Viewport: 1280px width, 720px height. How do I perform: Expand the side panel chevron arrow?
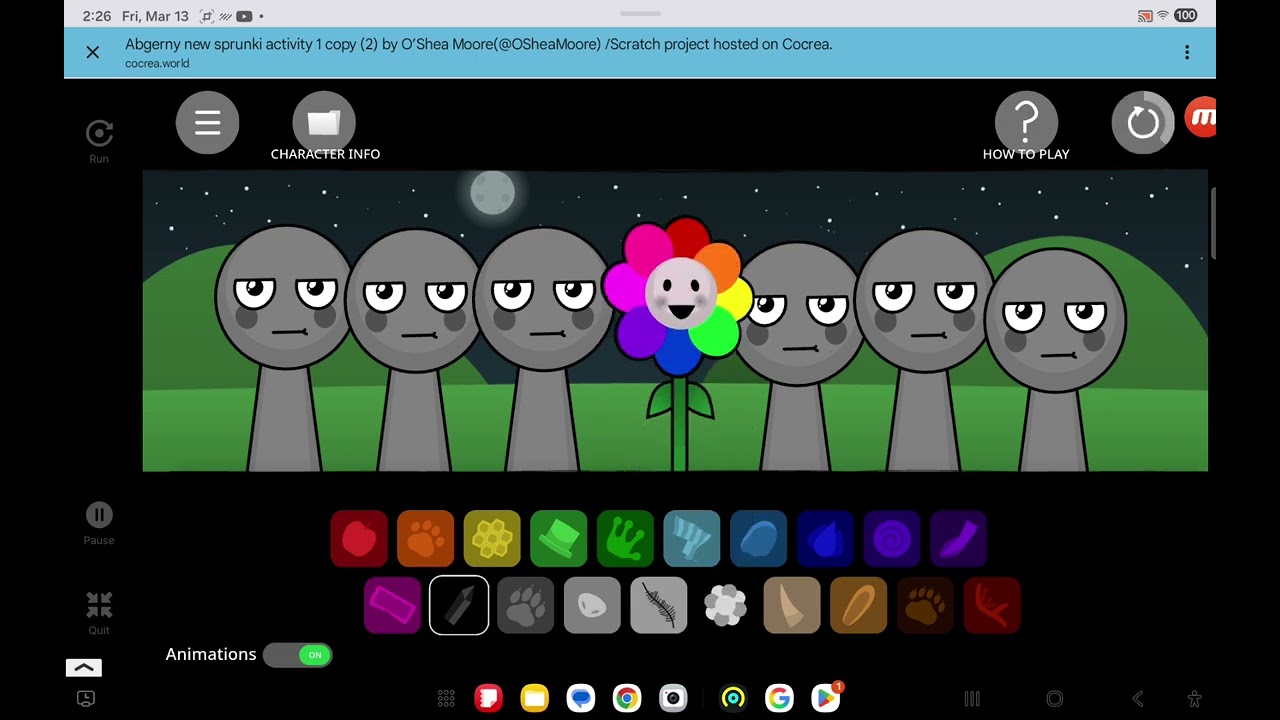point(84,668)
